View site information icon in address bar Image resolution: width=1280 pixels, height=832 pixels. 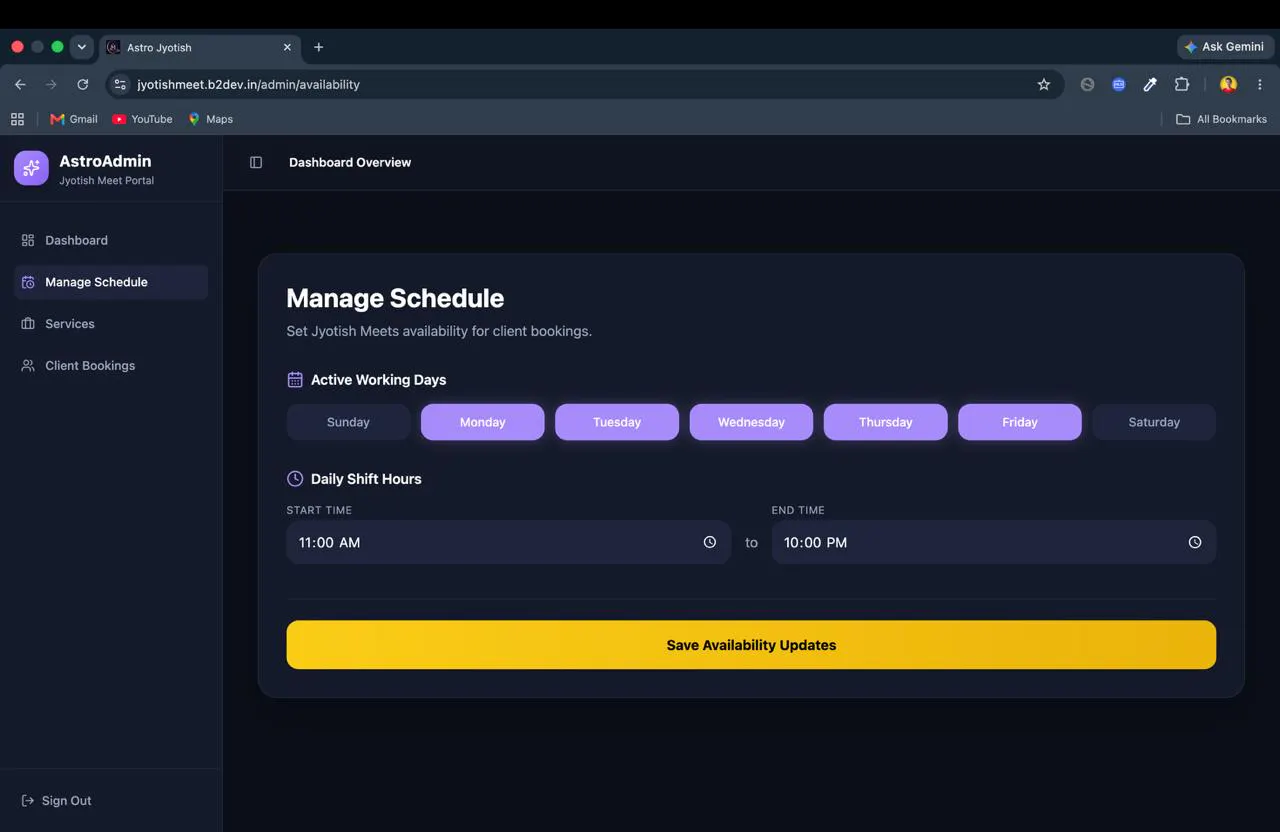120,85
